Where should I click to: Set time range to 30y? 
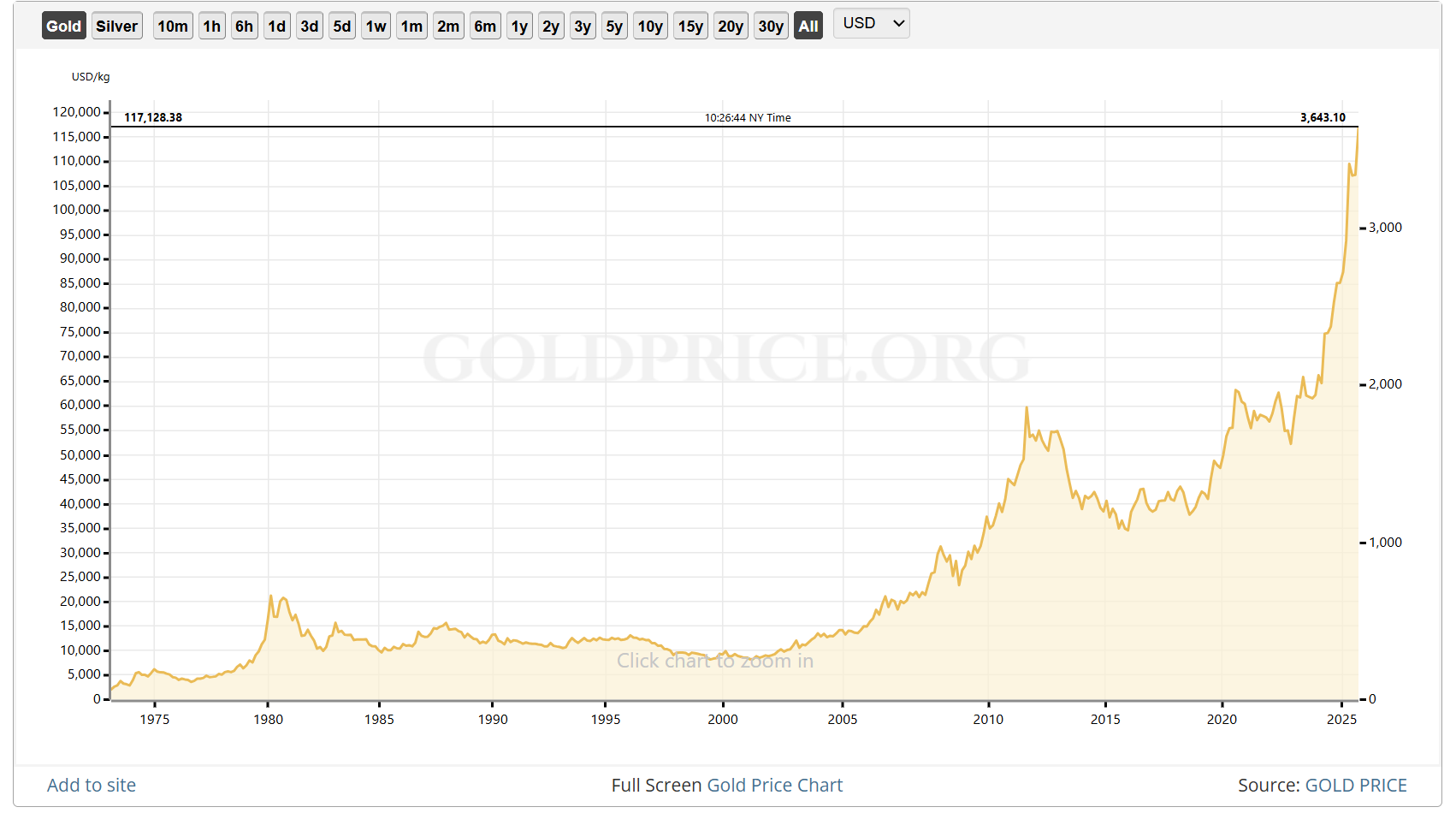point(771,26)
